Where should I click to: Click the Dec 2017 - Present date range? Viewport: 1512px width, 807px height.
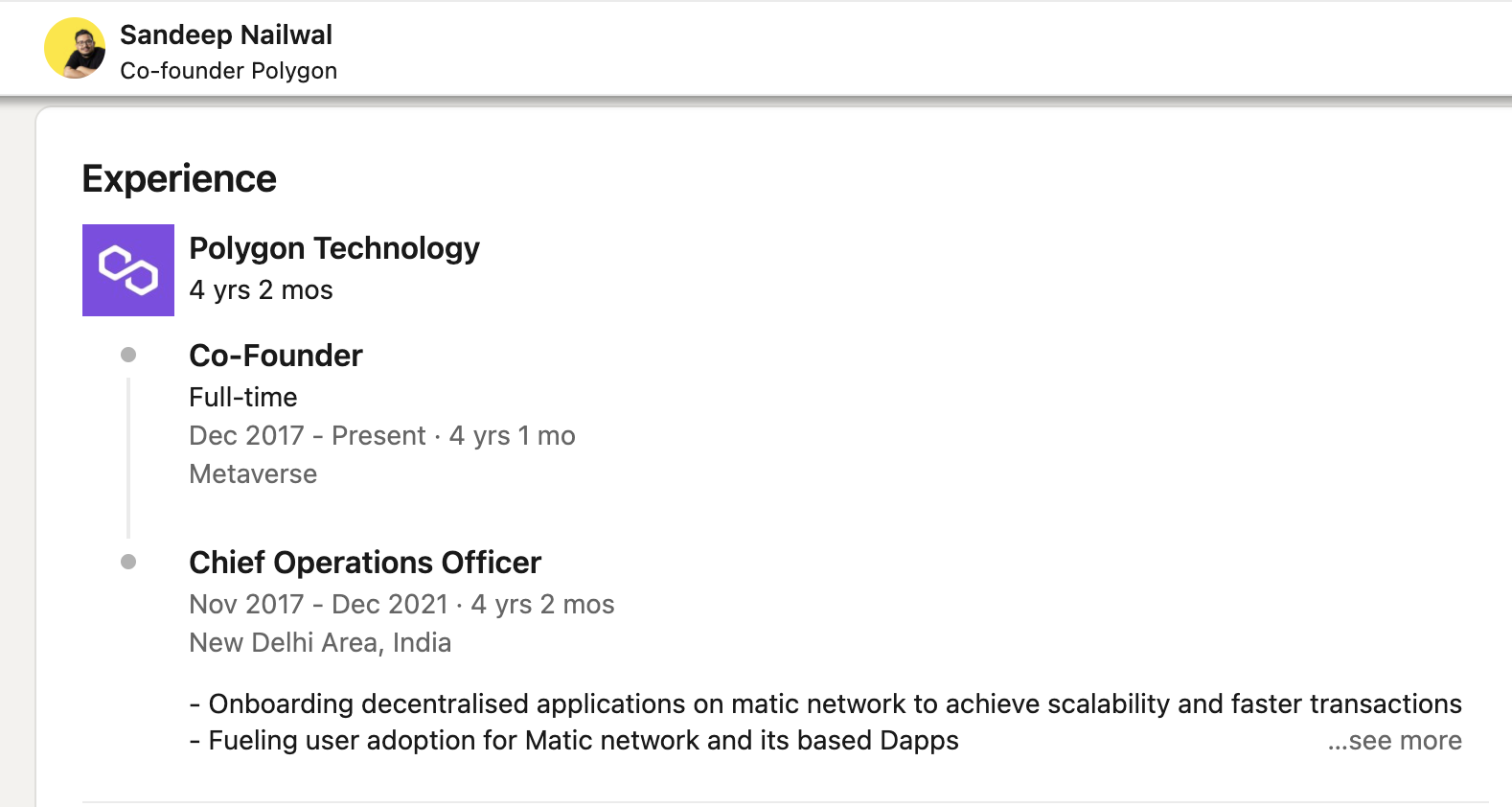point(308,436)
